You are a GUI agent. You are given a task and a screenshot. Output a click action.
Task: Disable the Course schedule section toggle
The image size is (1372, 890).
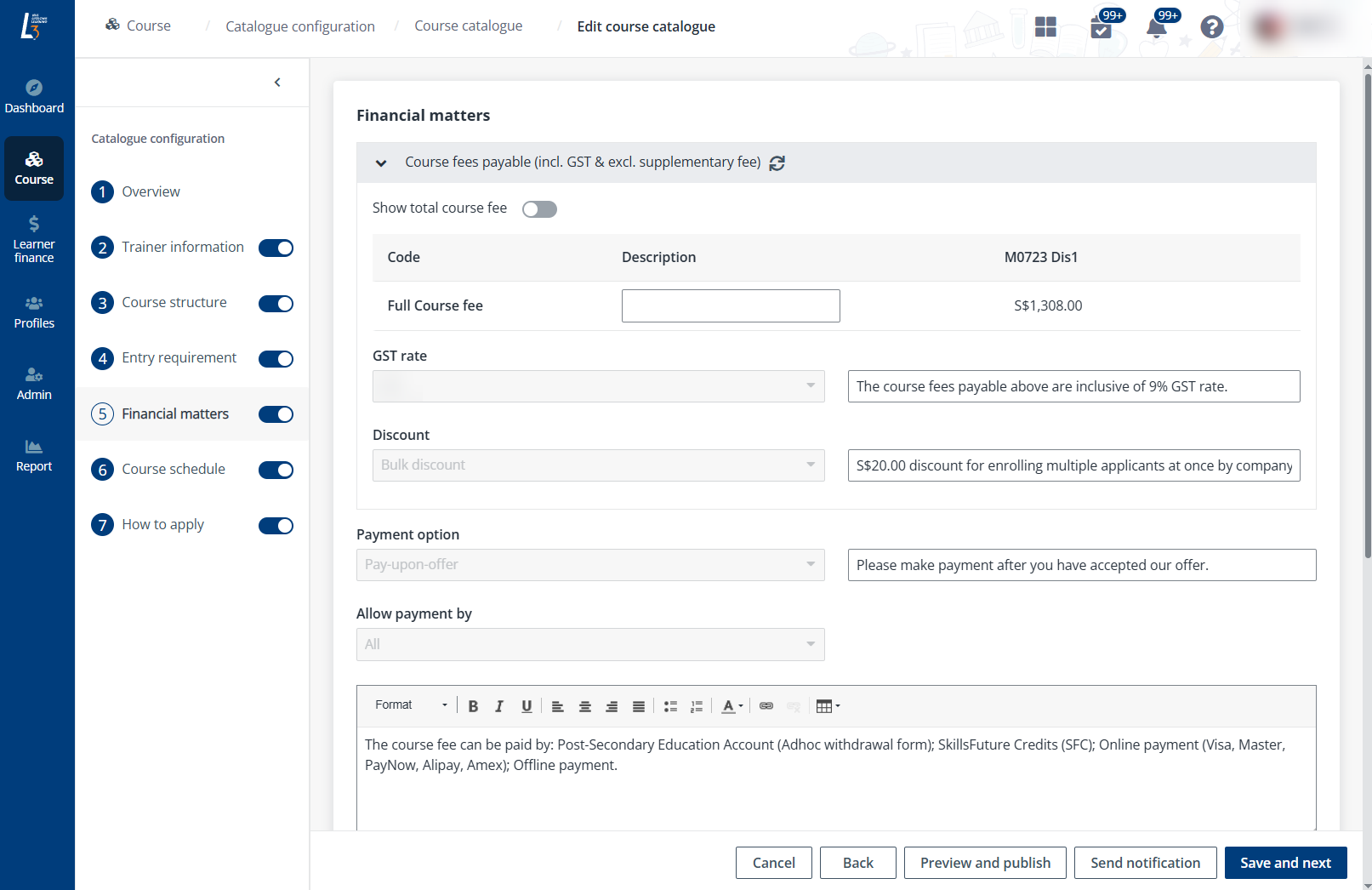(276, 470)
